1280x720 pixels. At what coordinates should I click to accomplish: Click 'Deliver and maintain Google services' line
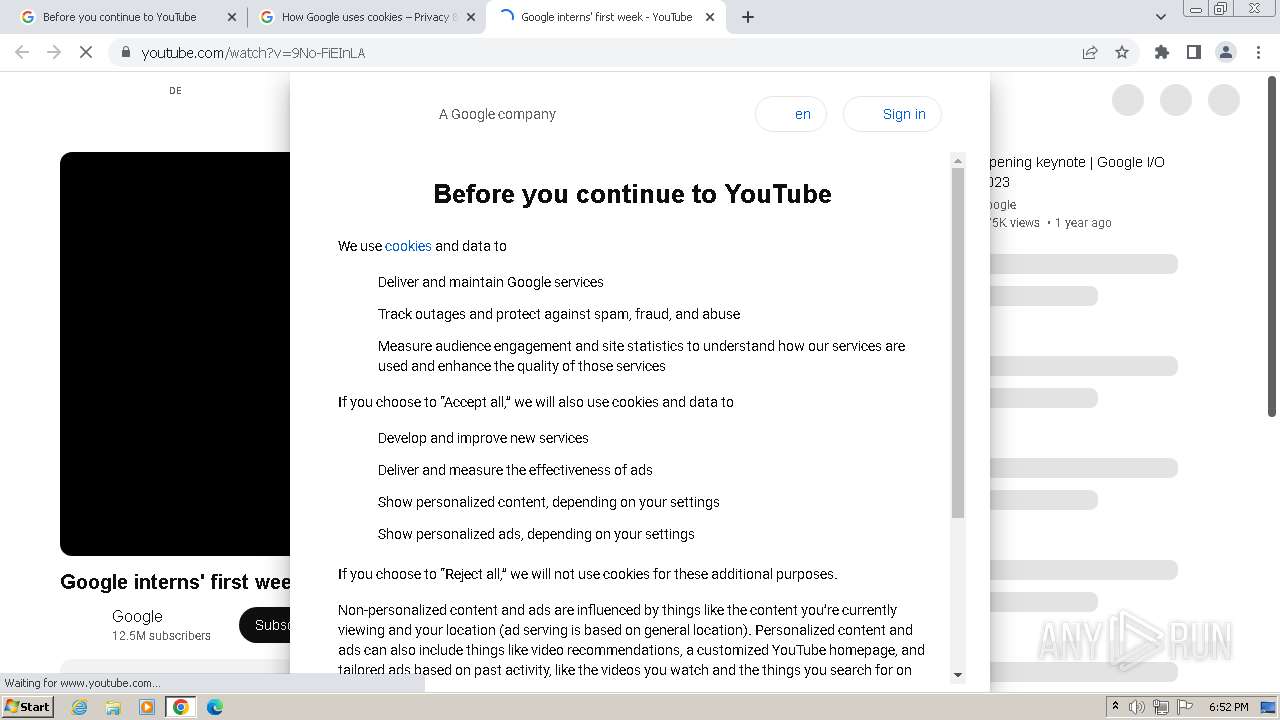click(x=491, y=282)
